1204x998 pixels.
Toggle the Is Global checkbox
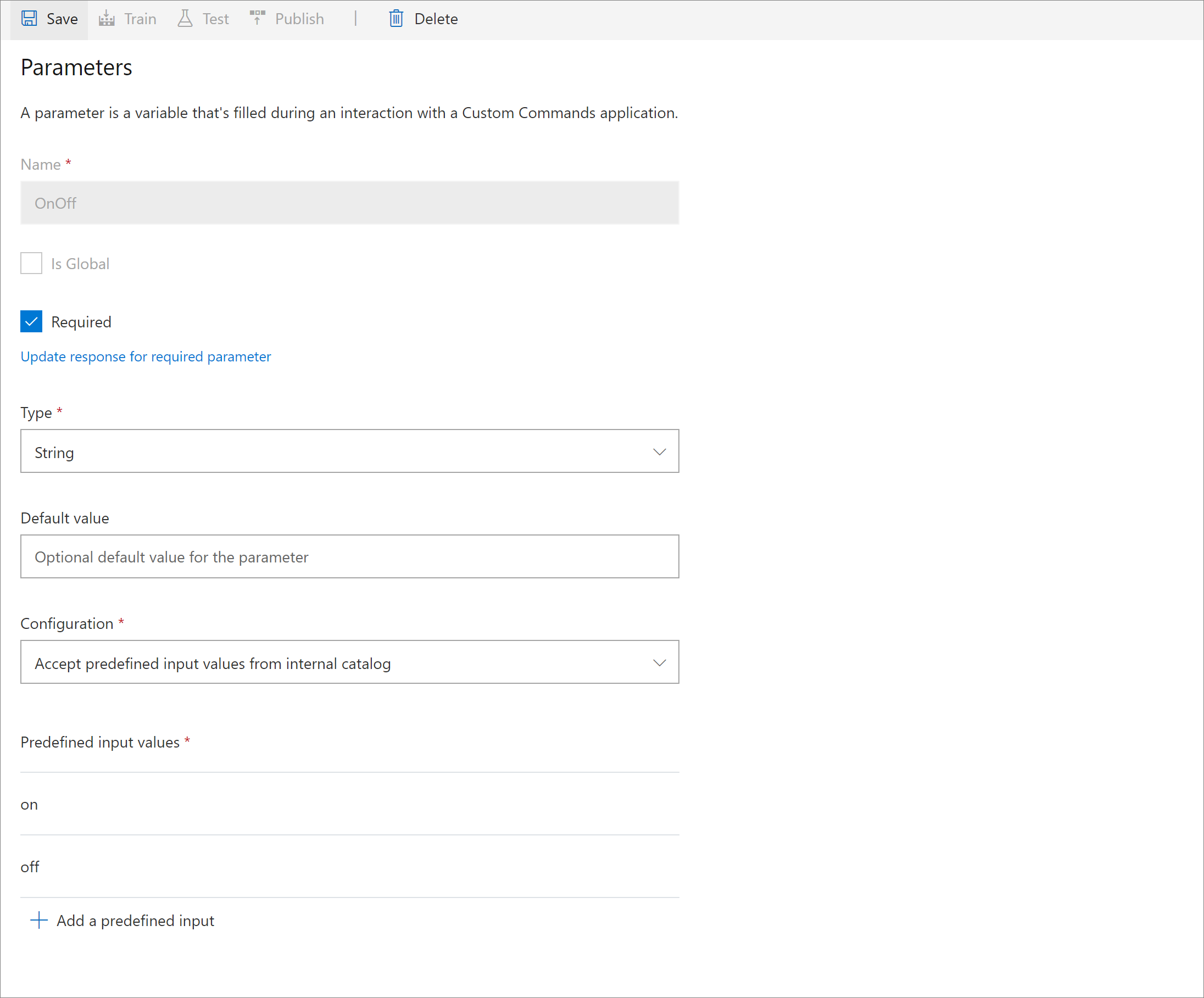[x=31, y=263]
